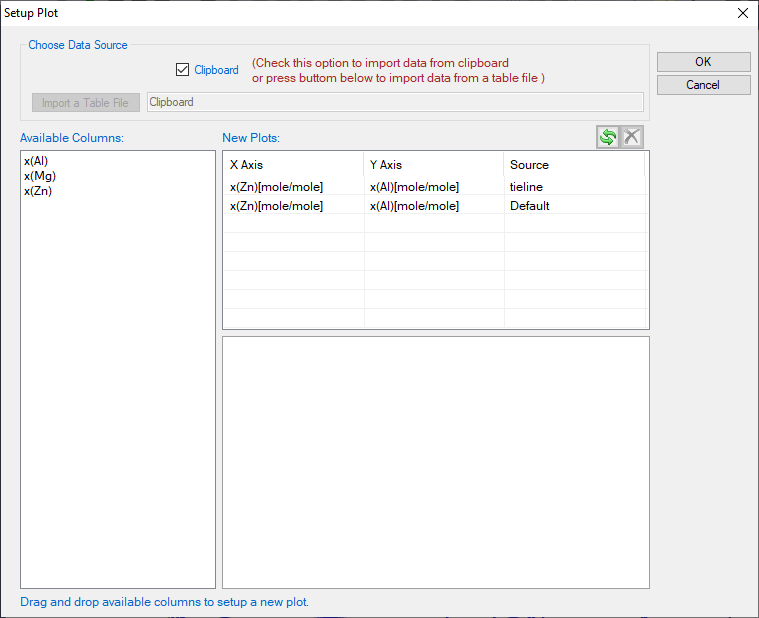This screenshot has height=618, width=759.
Task: Click the first empty row in New Plots
Action: [x=435, y=225]
